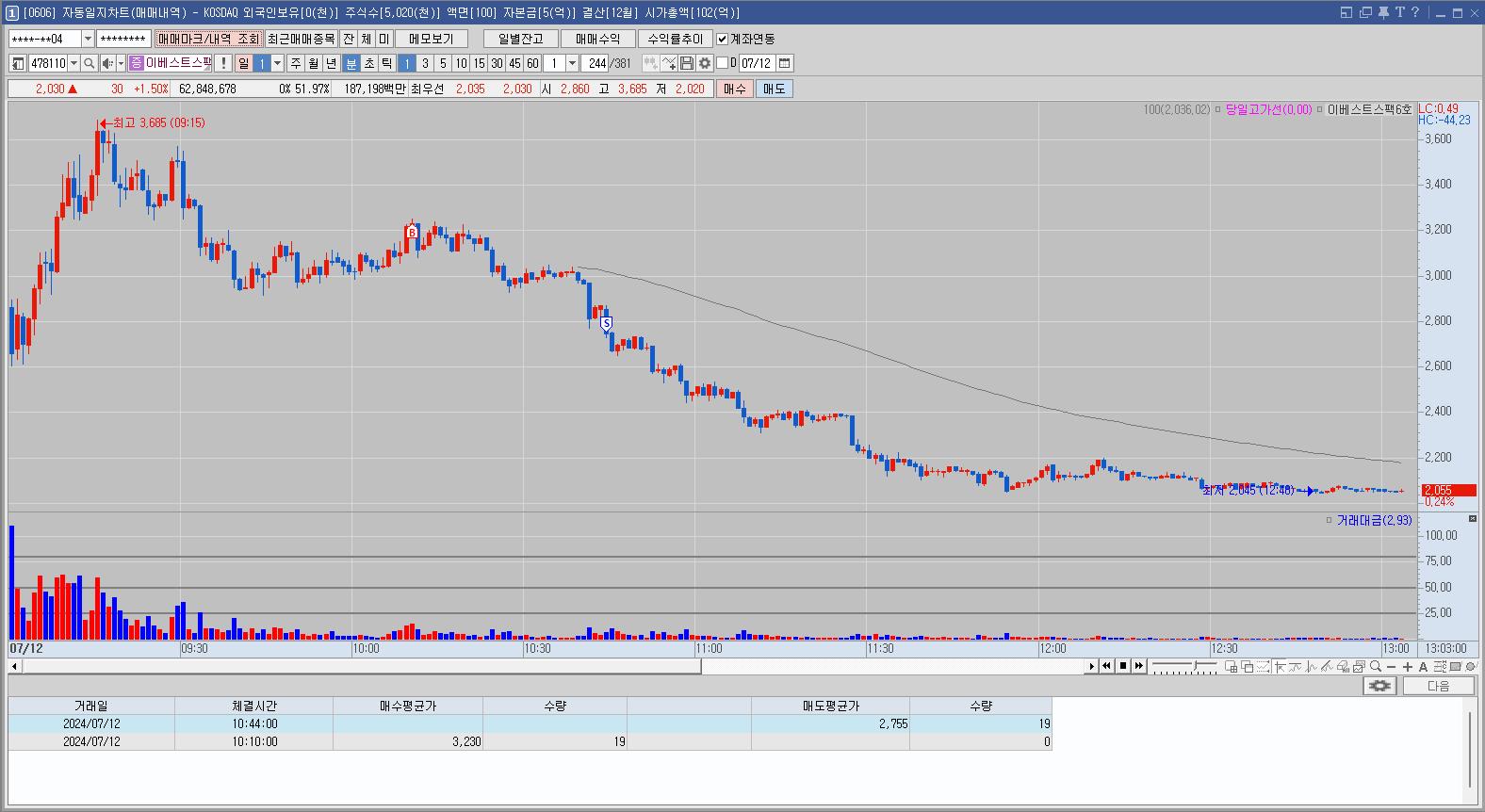Select the 틱 tick period toggle
The width and height of the screenshot is (1485, 812).
[x=387, y=63]
